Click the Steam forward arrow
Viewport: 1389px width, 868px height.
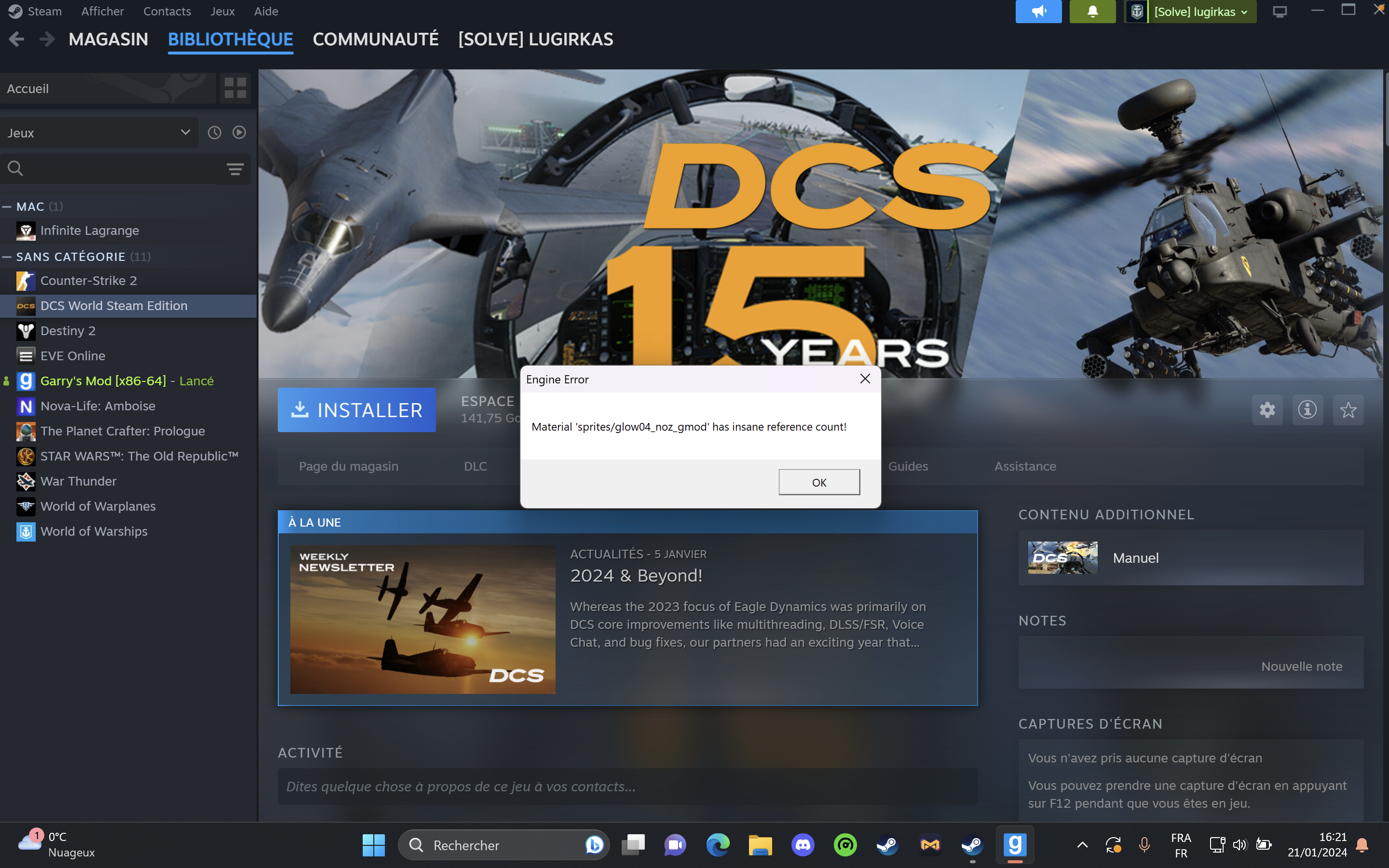click(x=47, y=39)
